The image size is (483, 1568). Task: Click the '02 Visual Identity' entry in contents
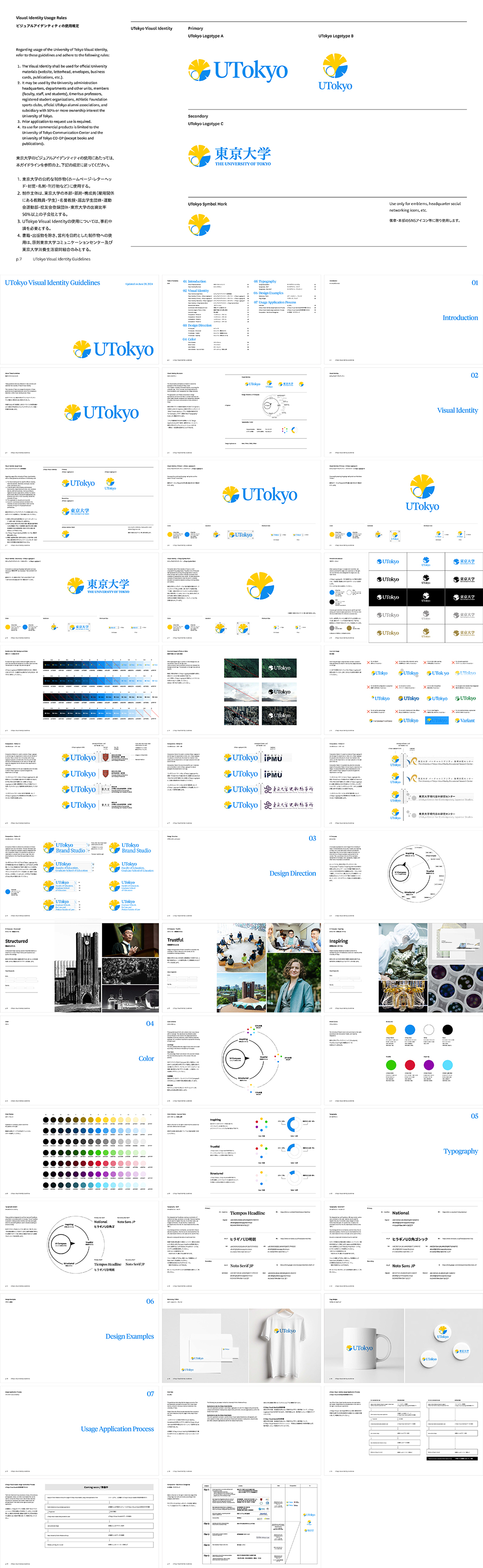click(x=195, y=291)
